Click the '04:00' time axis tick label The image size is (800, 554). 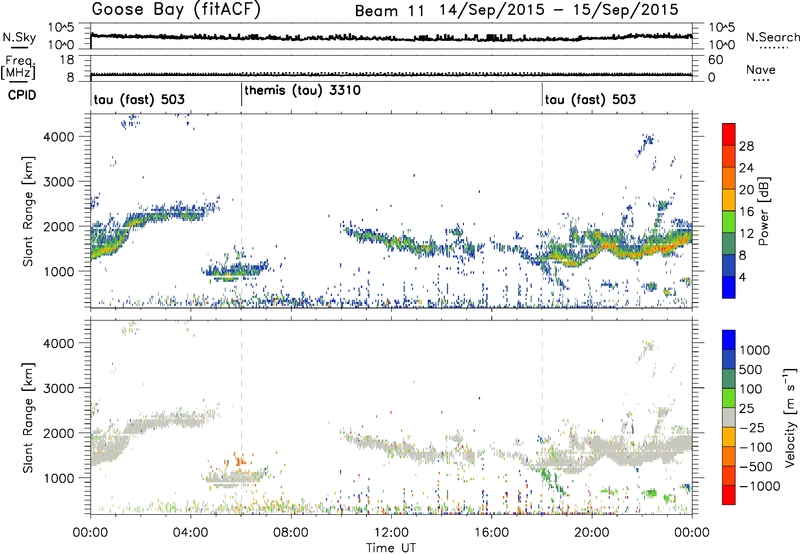pyautogui.click(x=191, y=533)
